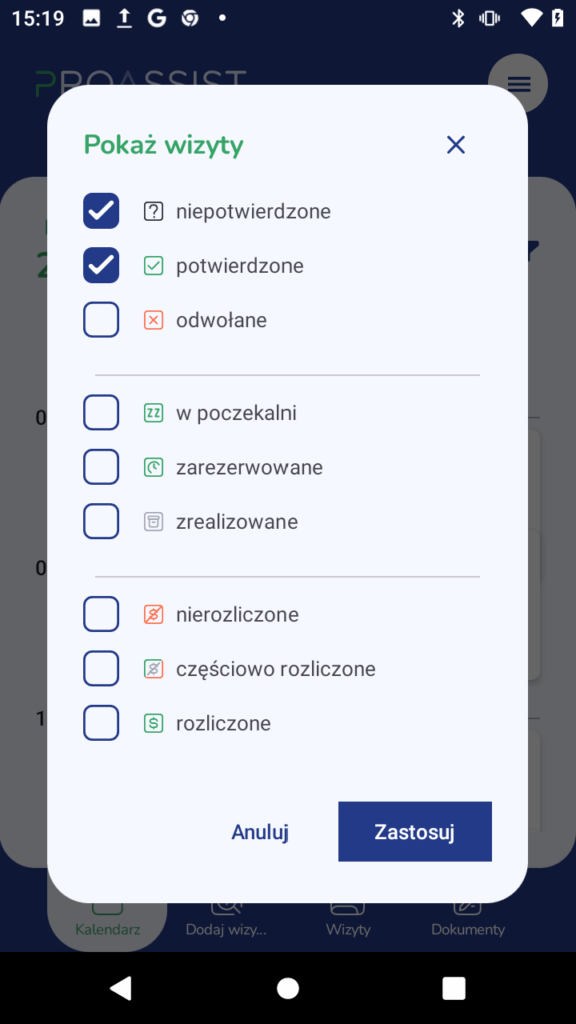Tick the zarezerwowane checkbox
The image size is (576, 1024).
click(101, 466)
